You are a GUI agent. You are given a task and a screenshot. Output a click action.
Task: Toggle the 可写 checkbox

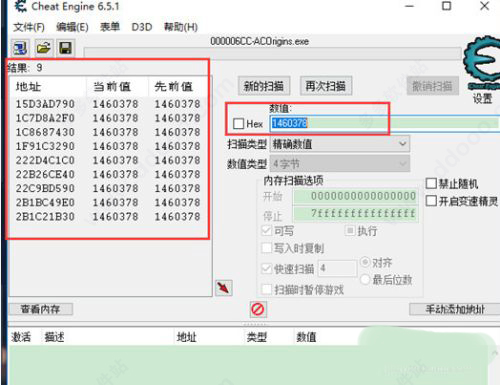(x=267, y=231)
